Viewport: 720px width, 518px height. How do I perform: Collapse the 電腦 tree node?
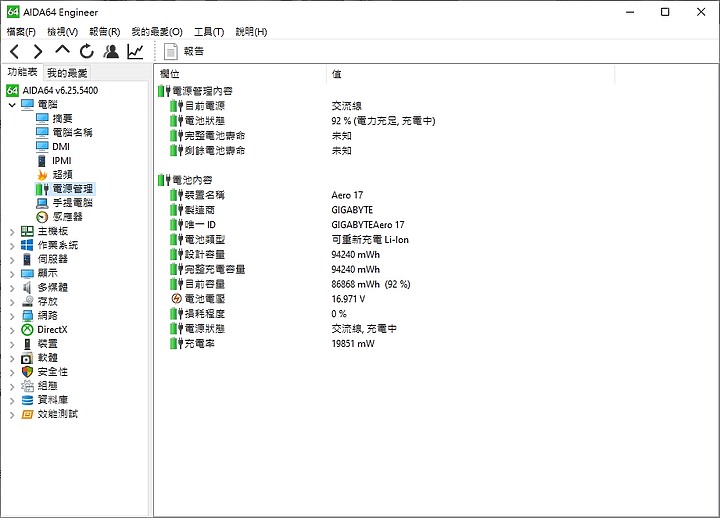click(12, 105)
